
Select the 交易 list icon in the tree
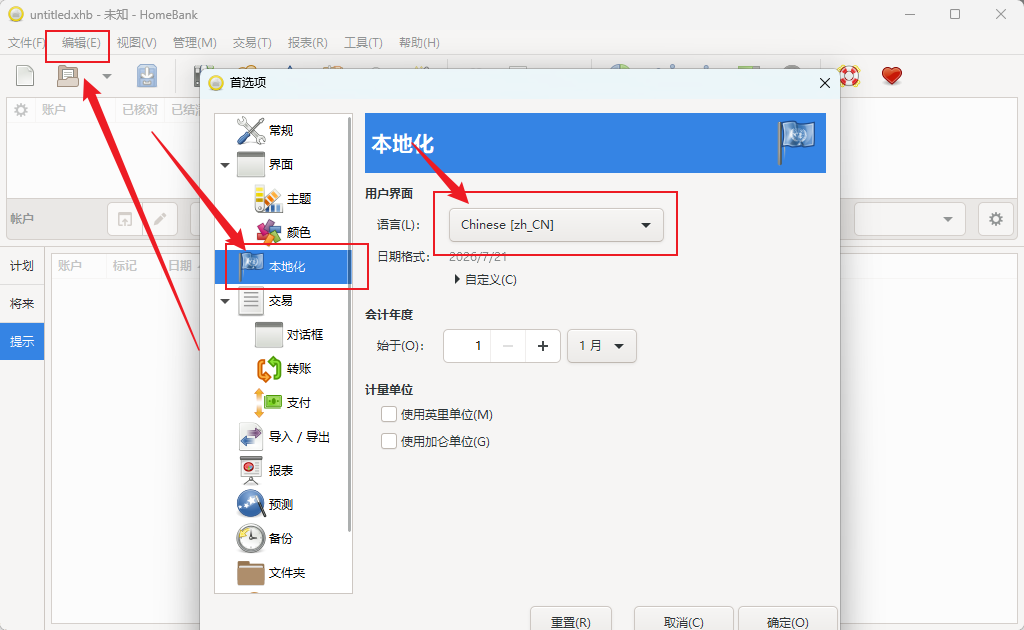[251, 300]
